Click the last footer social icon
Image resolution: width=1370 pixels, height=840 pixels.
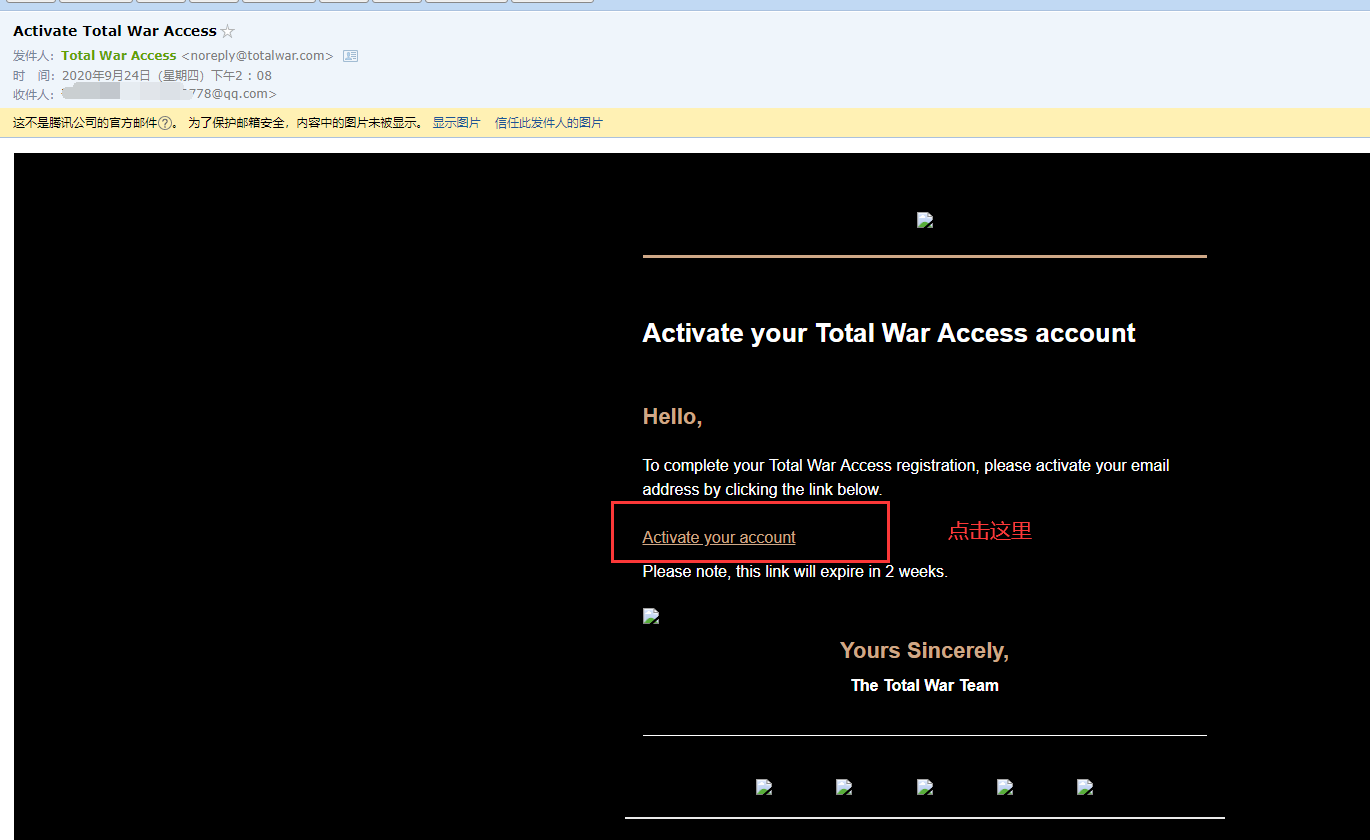1085,787
